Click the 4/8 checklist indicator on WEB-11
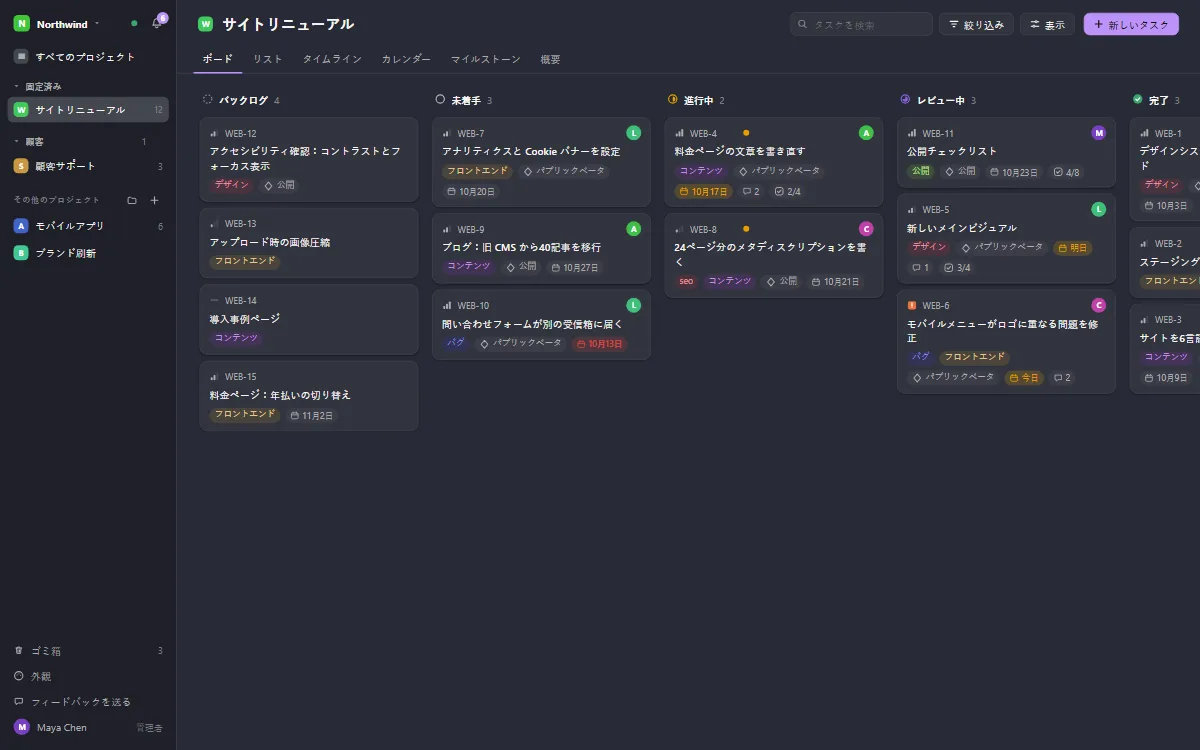 (x=1067, y=172)
